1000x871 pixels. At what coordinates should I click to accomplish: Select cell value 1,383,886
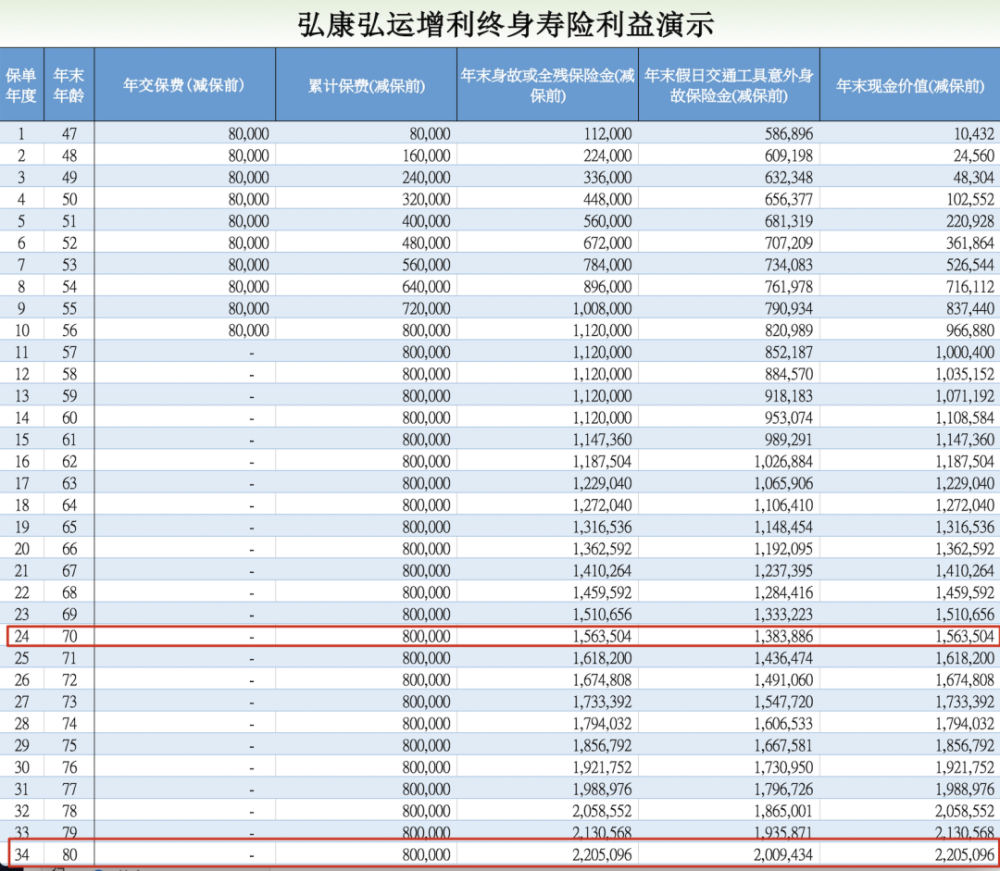point(784,636)
